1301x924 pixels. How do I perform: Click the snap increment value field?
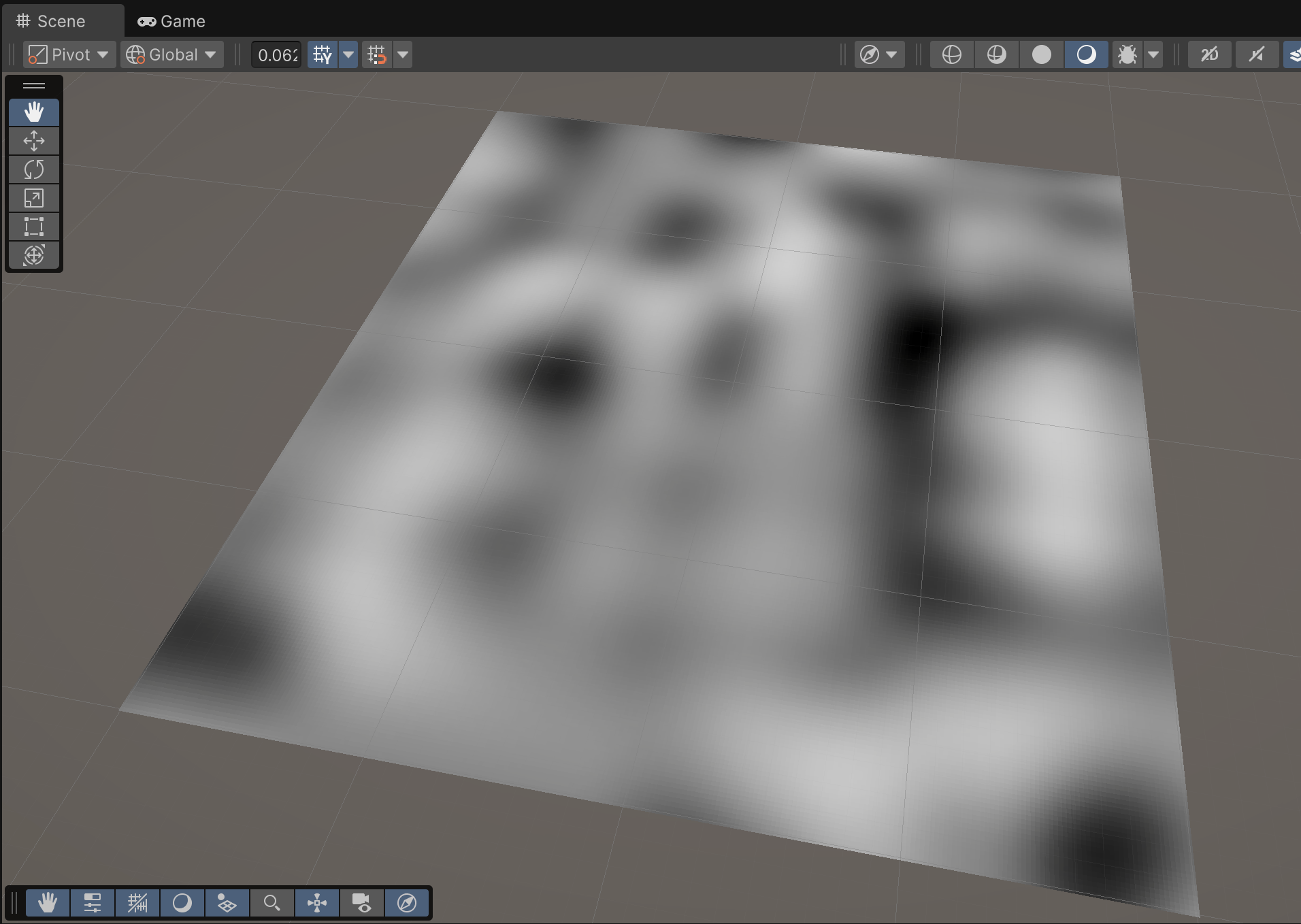(x=277, y=54)
